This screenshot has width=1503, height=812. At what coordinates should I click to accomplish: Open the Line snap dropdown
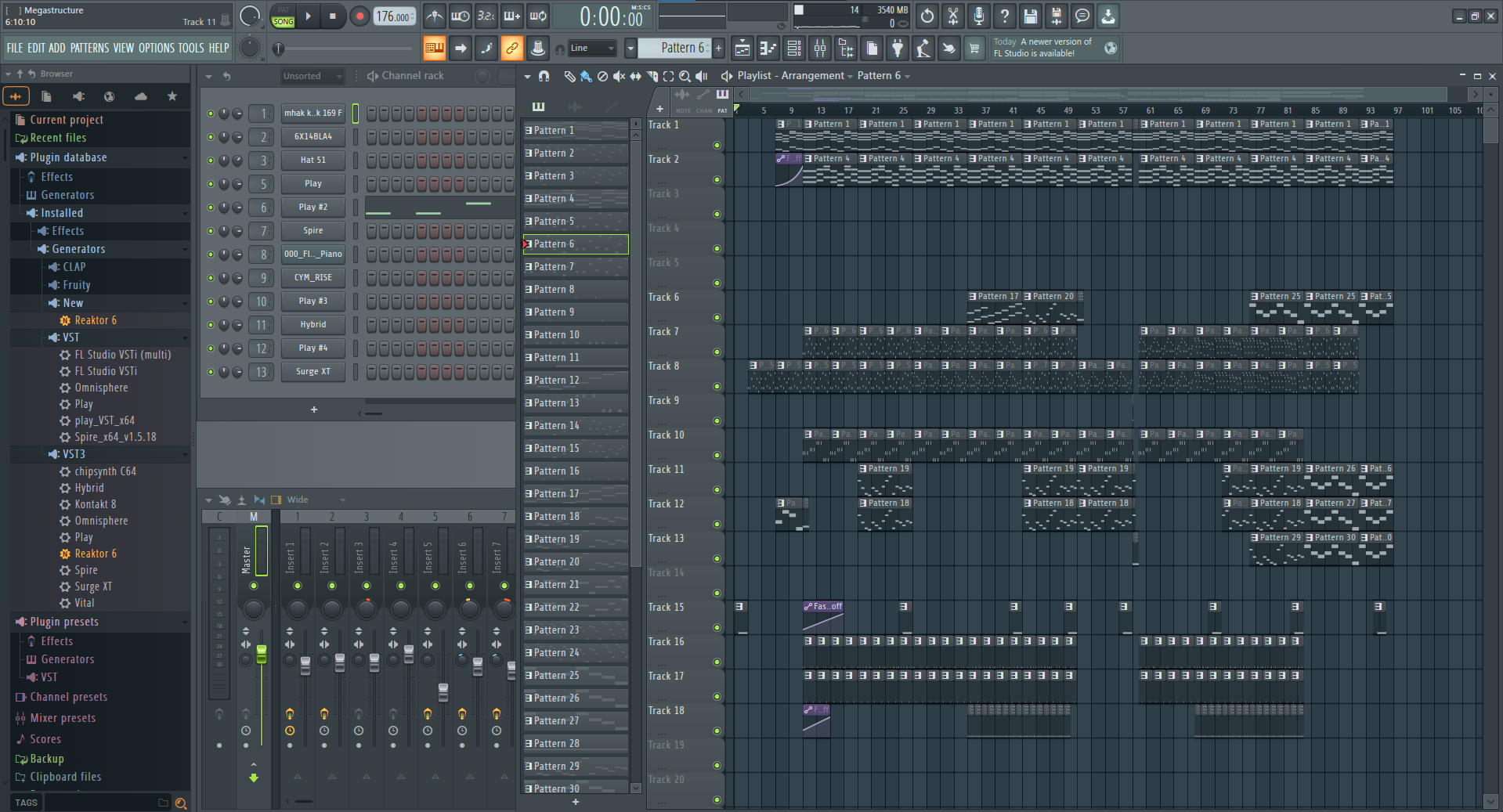(x=592, y=49)
